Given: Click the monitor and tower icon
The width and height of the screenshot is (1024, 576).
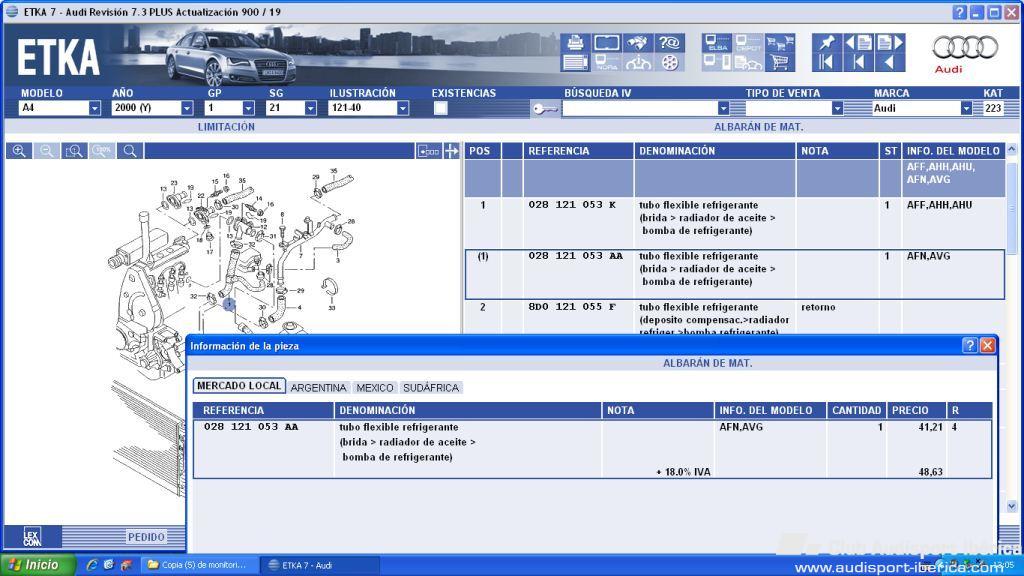Looking at the screenshot, I should [717, 63].
